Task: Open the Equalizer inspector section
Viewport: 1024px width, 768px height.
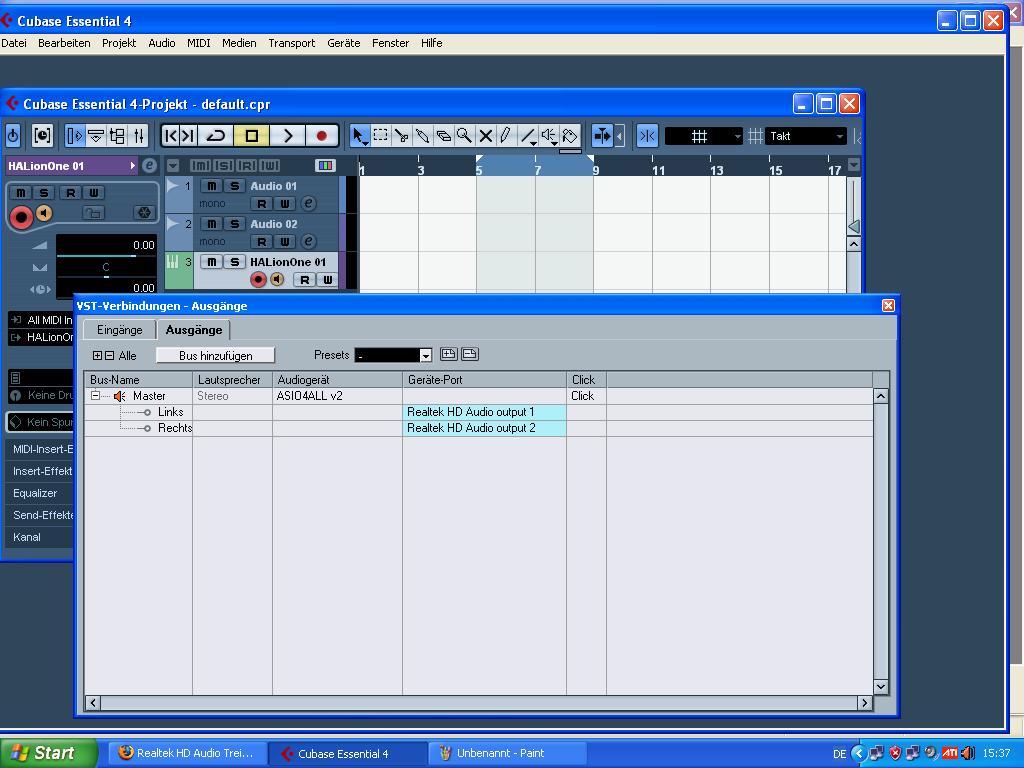Action: tap(39, 493)
